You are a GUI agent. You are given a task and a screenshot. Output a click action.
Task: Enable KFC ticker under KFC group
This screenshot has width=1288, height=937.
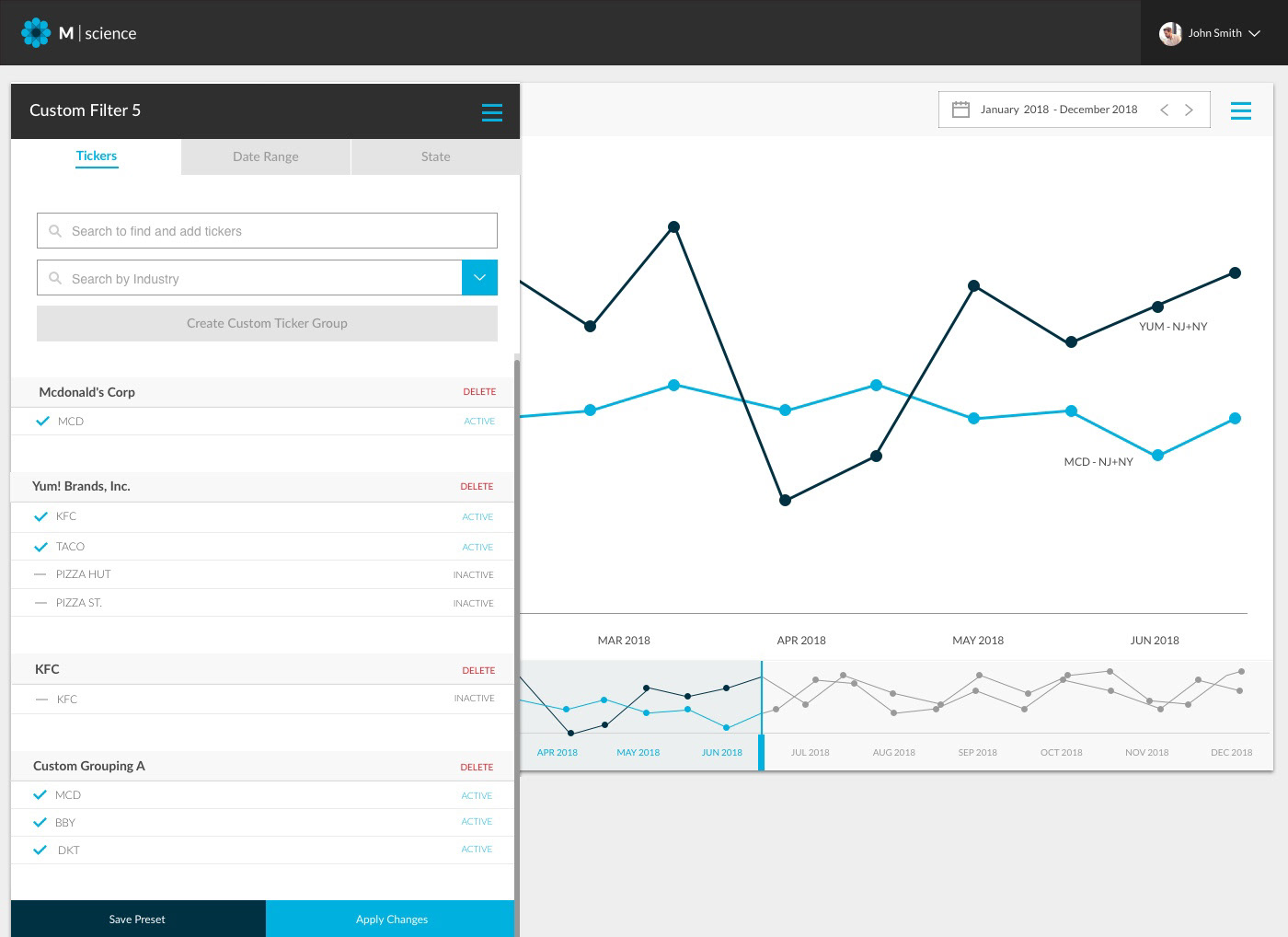(40, 700)
